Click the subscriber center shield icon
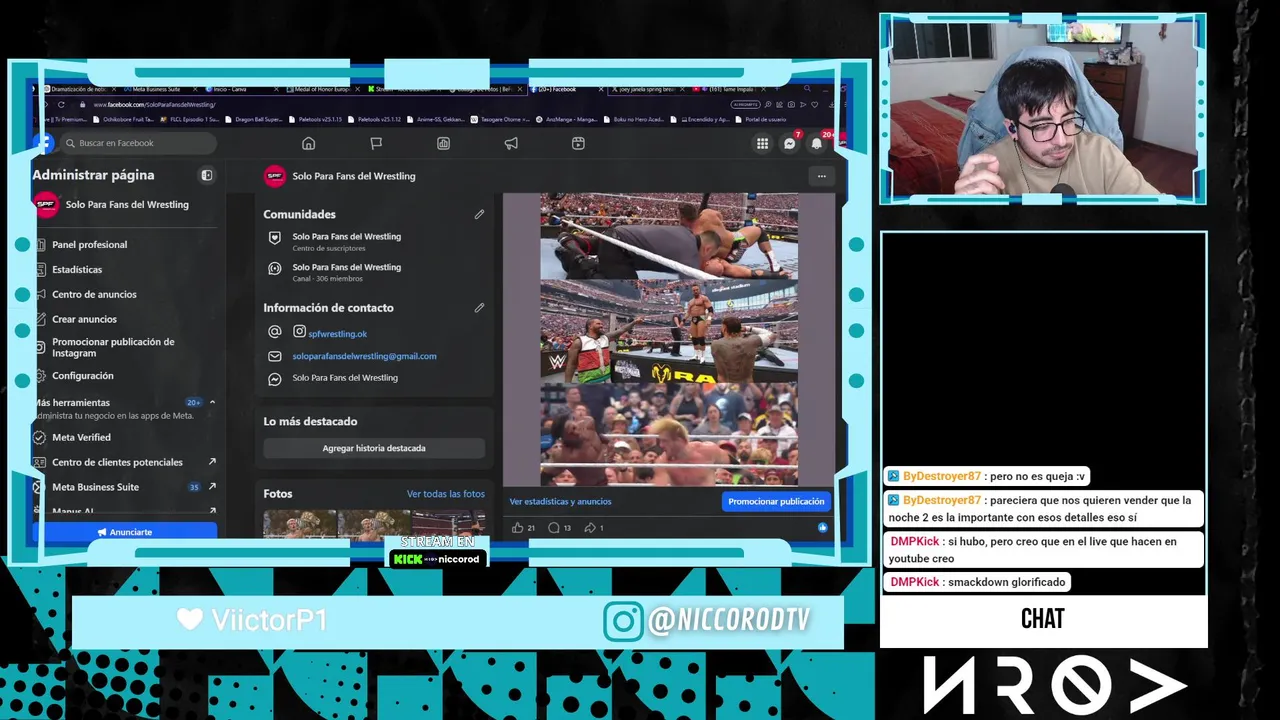Viewport: 1280px width, 720px height. [x=275, y=238]
